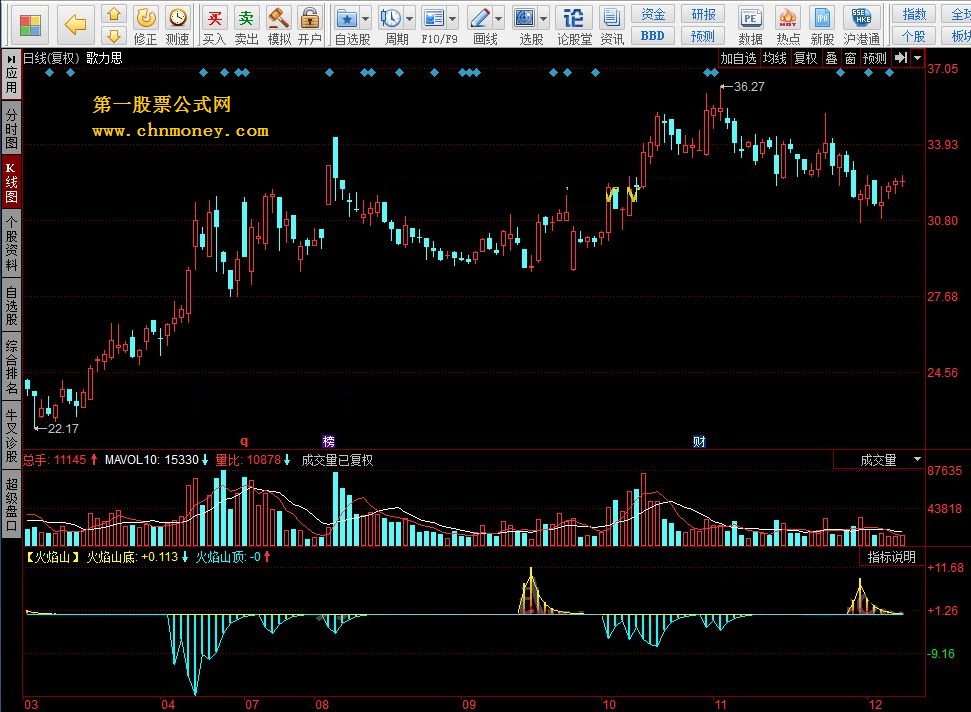Go back with the yellow left arrow
Image resolution: width=971 pixels, height=712 pixels.
coord(76,25)
